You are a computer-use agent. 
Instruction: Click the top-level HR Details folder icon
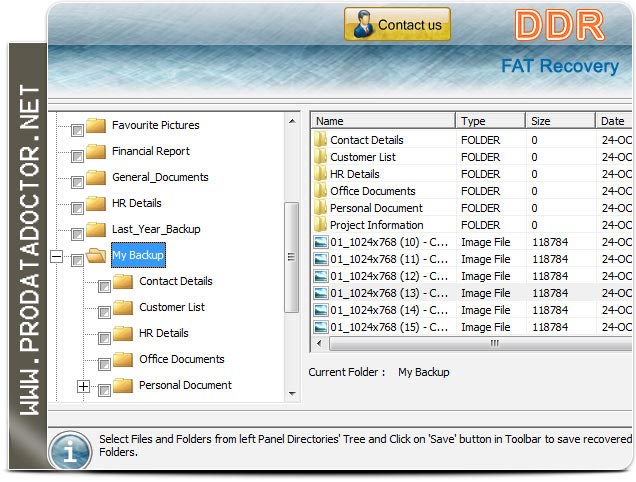(96, 204)
